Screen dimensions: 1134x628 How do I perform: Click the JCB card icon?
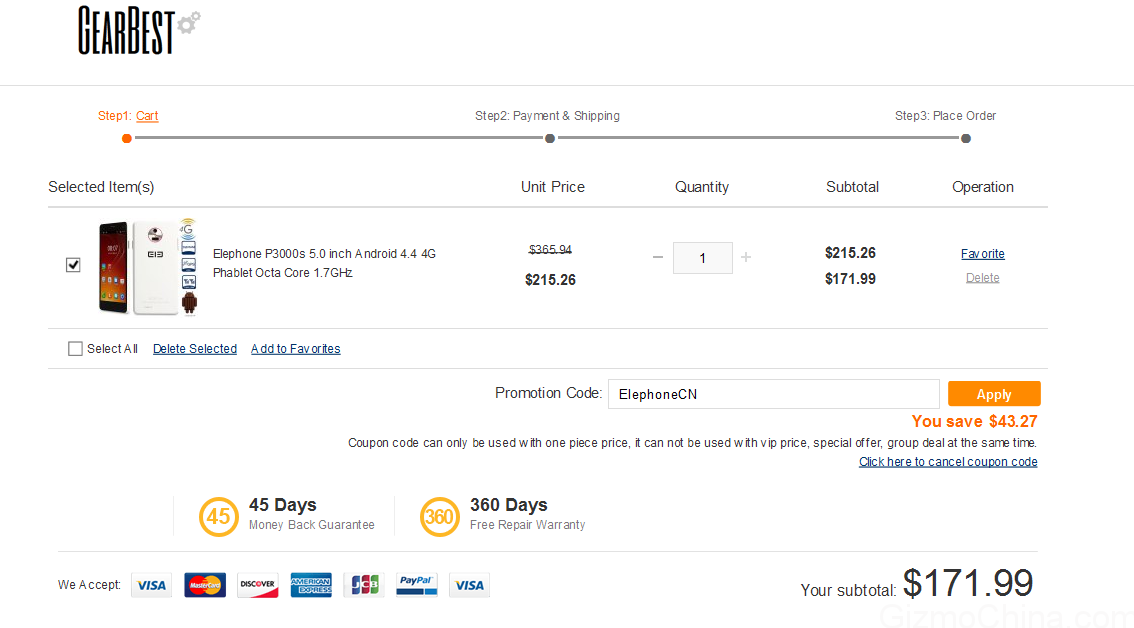coord(364,585)
